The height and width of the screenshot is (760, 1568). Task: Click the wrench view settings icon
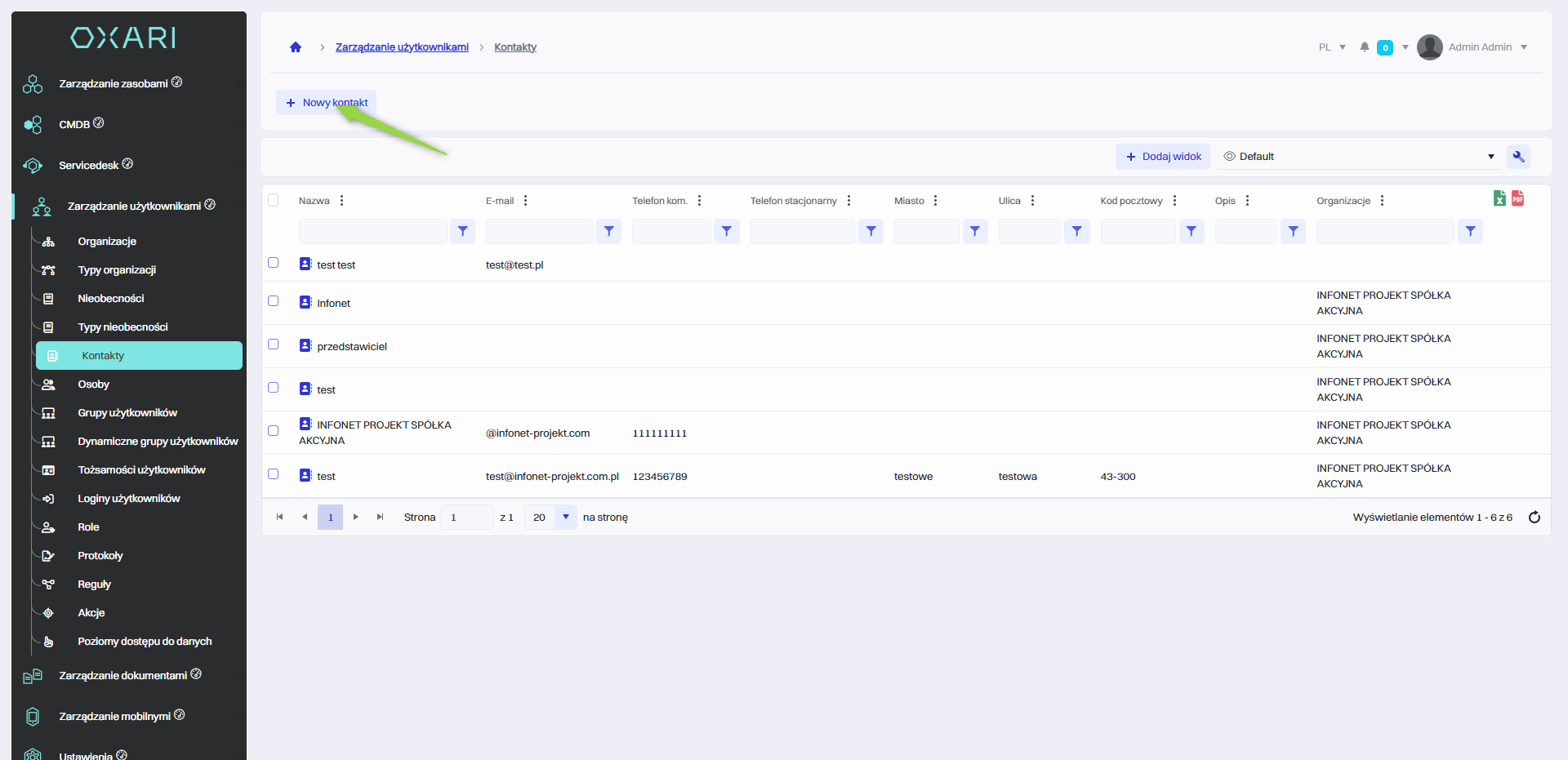click(1518, 157)
